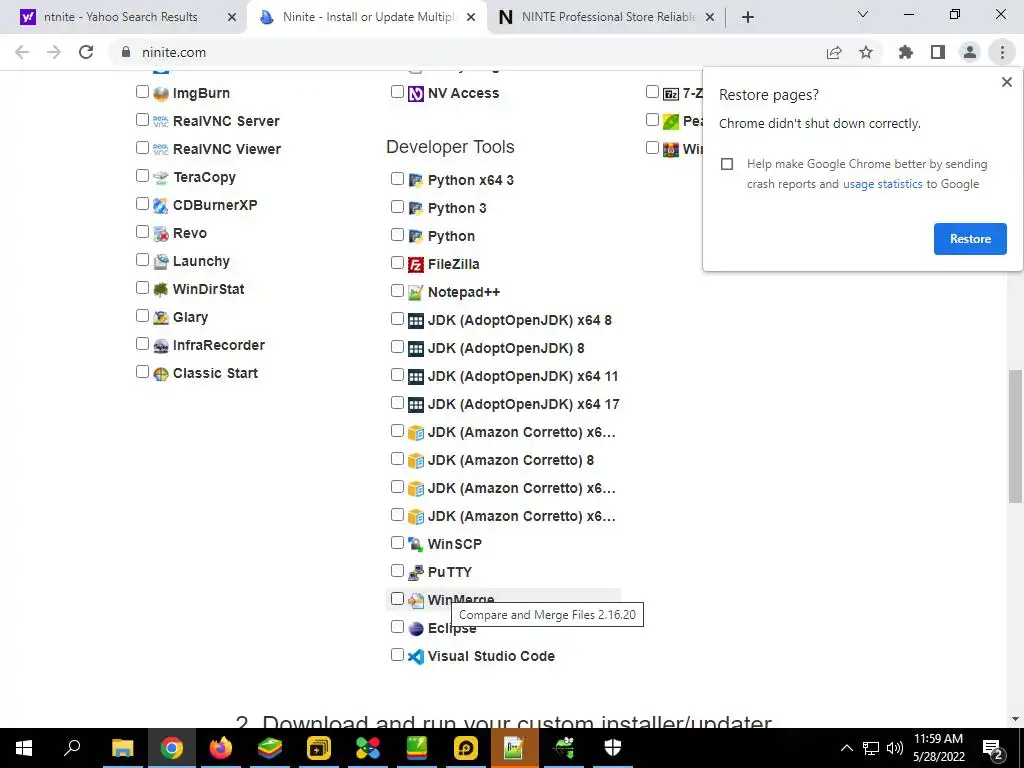Open the Chrome profile avatar icon
Screen dimensions: 1024x768
970,52
